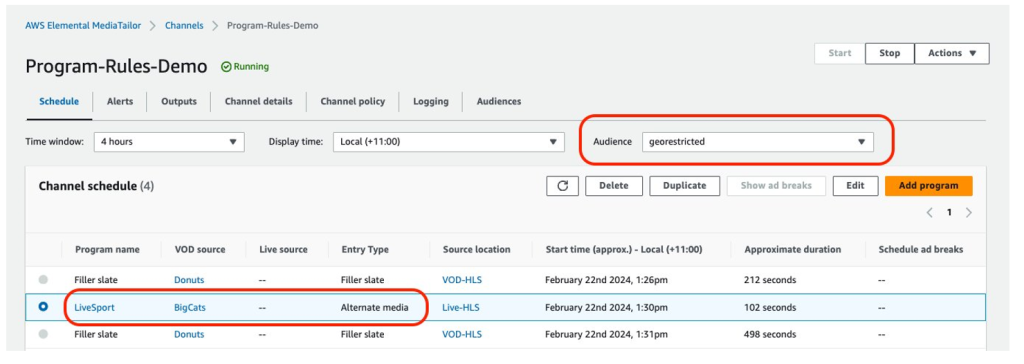This screenshot has width=1024, height=364.
Task: Open the Outputs tab
Action: point(179,101)
